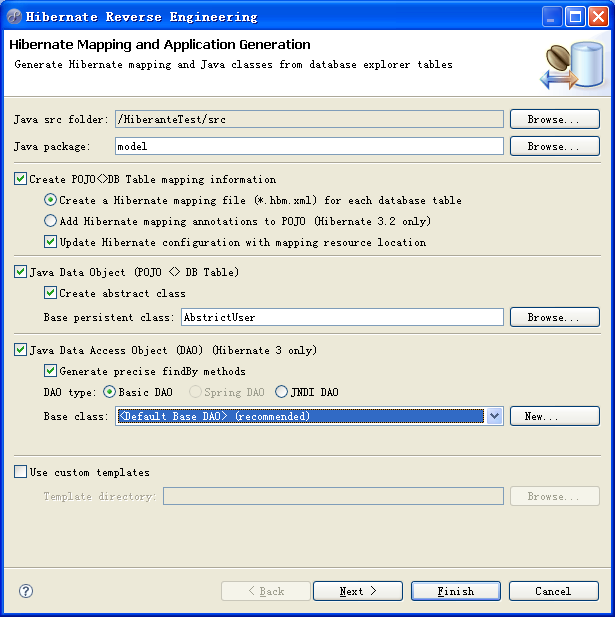This screenshot has width=615, height=617.
Task: Close the Hibernate Reverse Engineering dialog
Action: click(598, 17)
